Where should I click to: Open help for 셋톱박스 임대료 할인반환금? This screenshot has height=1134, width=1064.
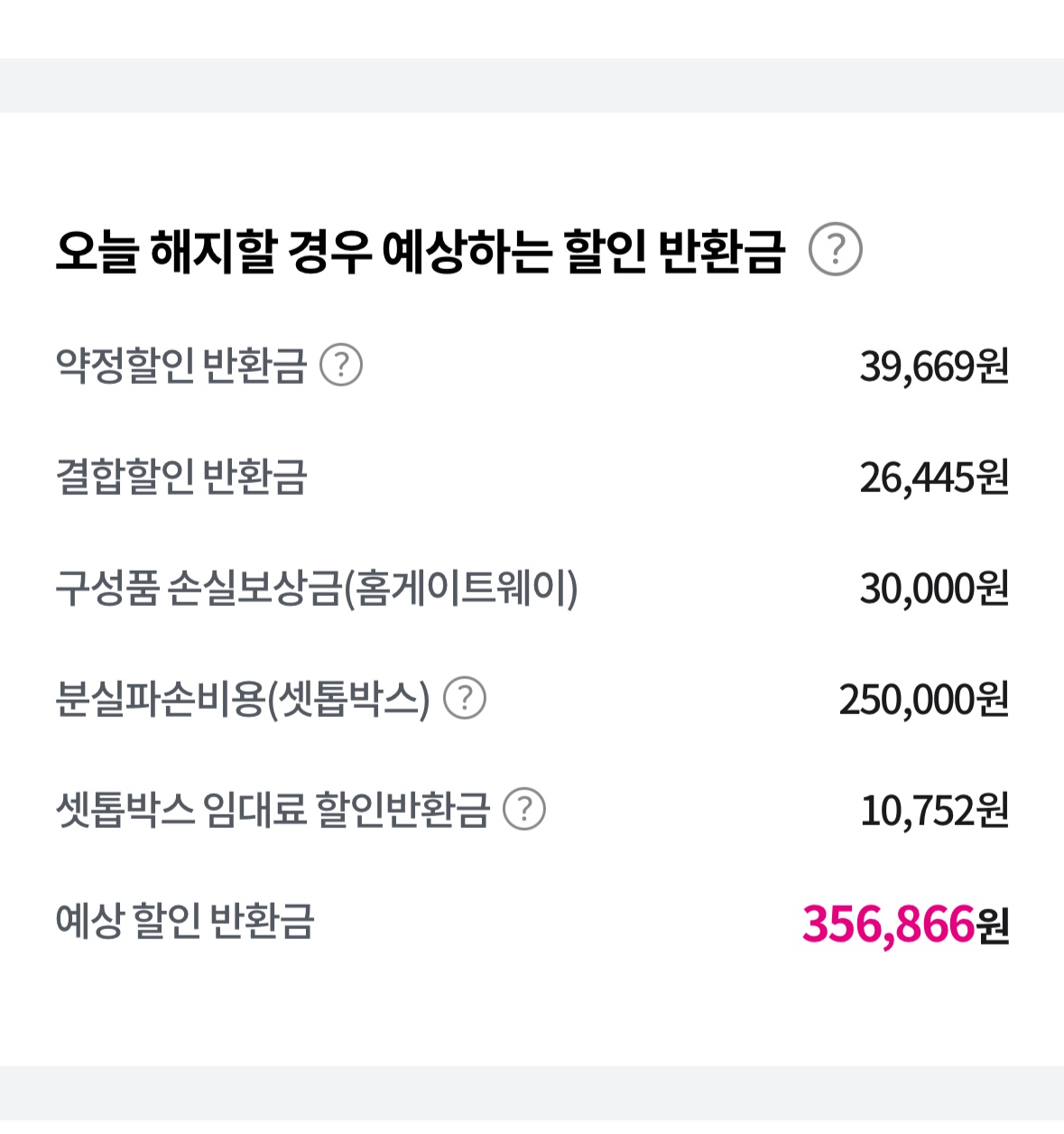pyautogui.click(x=524, y=809)
